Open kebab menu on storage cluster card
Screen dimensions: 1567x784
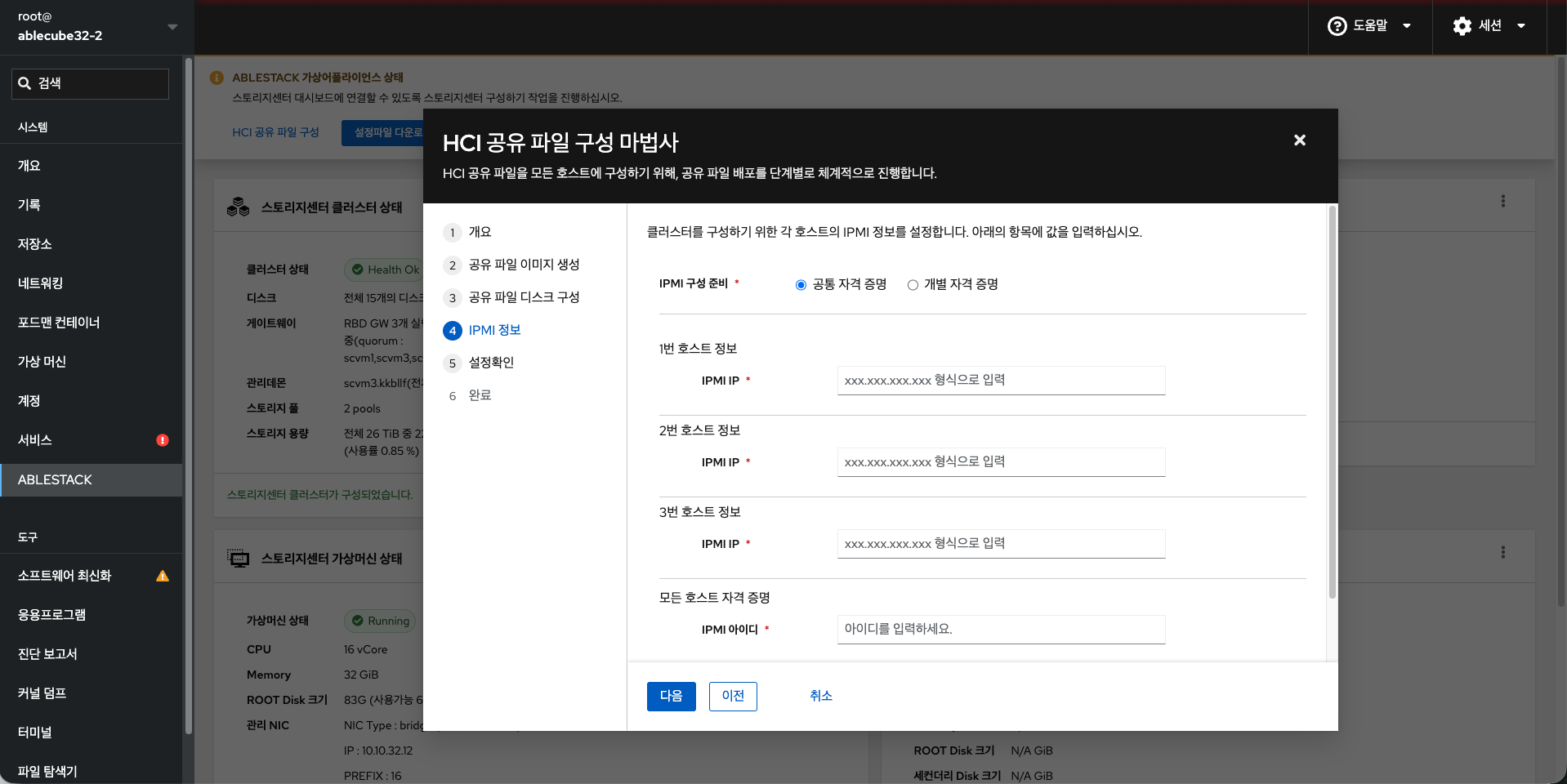pyautogui.click(x=1502, y=201)
